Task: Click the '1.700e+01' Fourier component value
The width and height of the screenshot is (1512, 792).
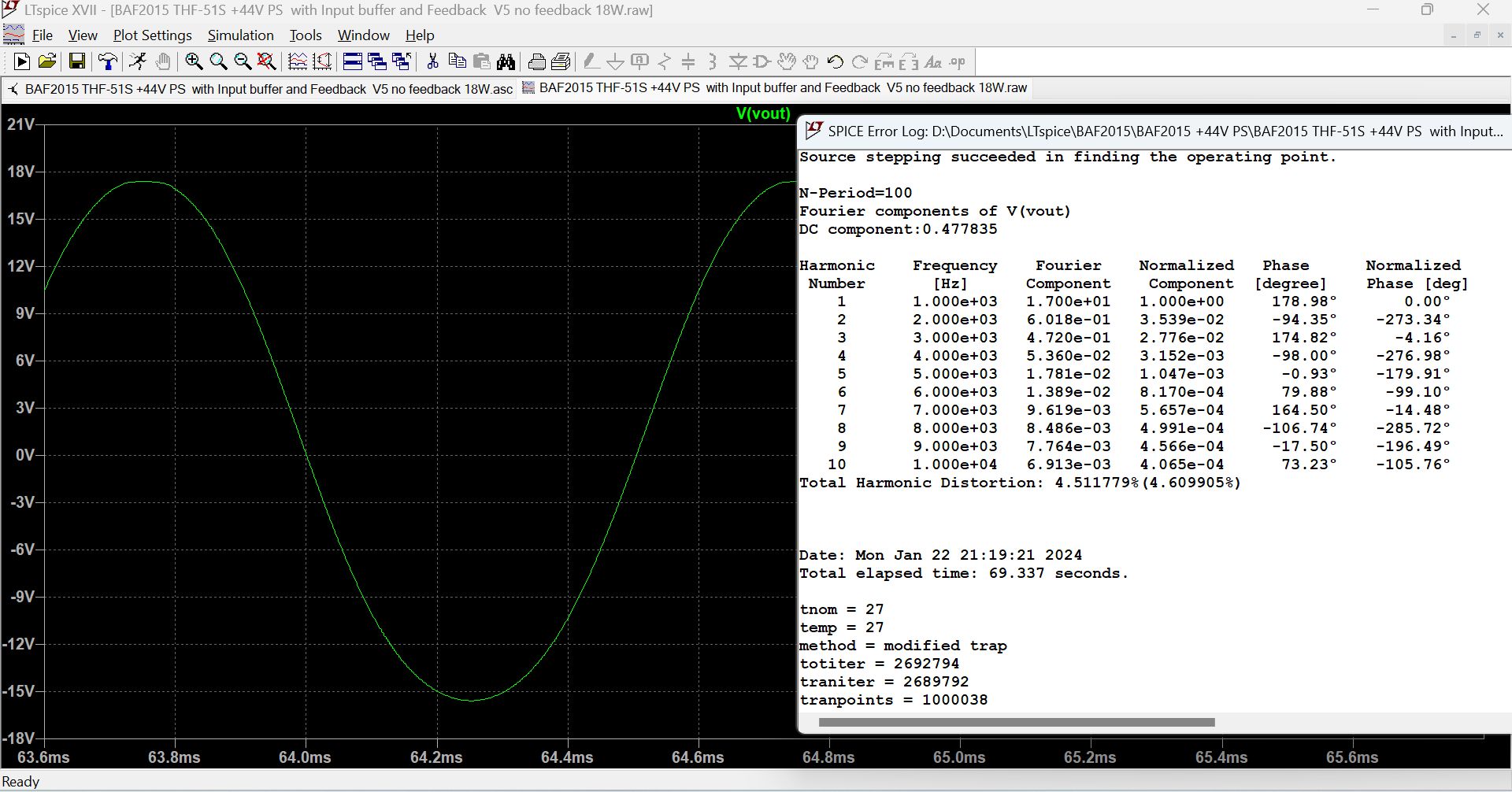Action: (1068, 302)
